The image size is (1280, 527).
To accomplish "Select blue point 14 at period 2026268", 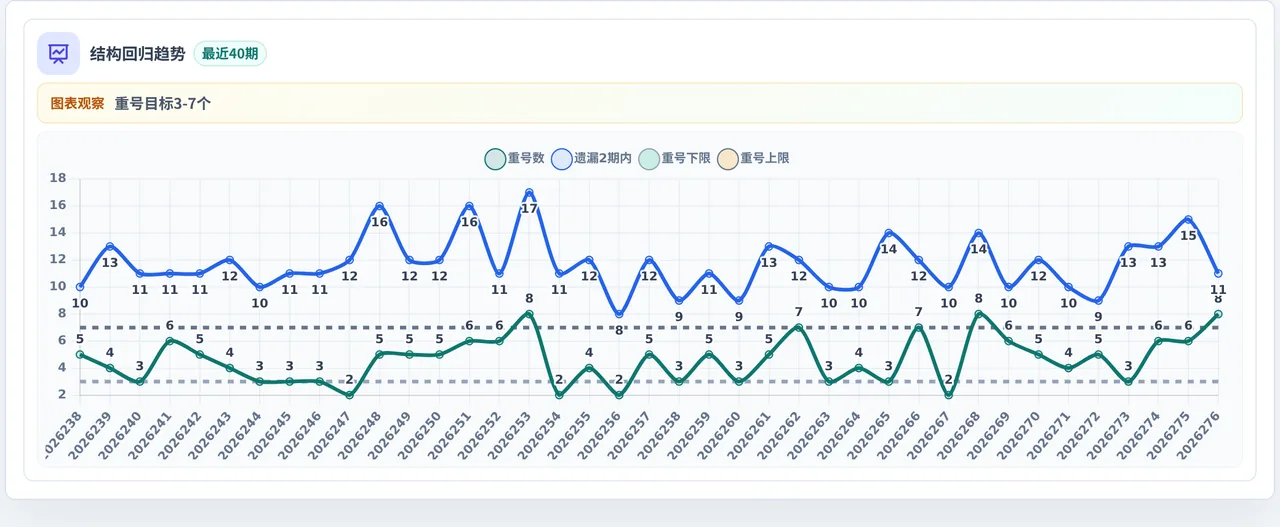I will coord(978,233).
